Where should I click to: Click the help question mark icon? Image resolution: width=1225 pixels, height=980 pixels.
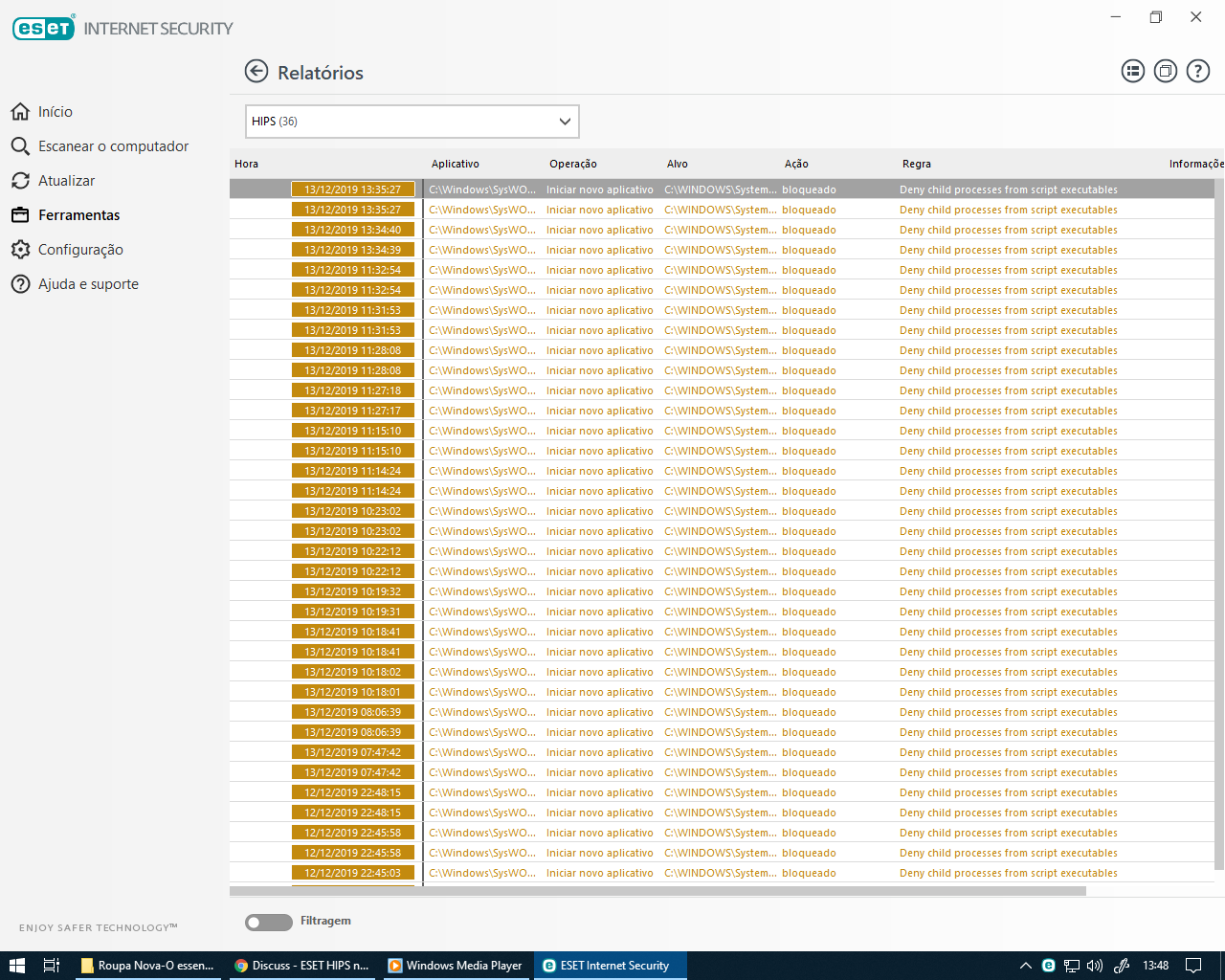coord(1197,71)
